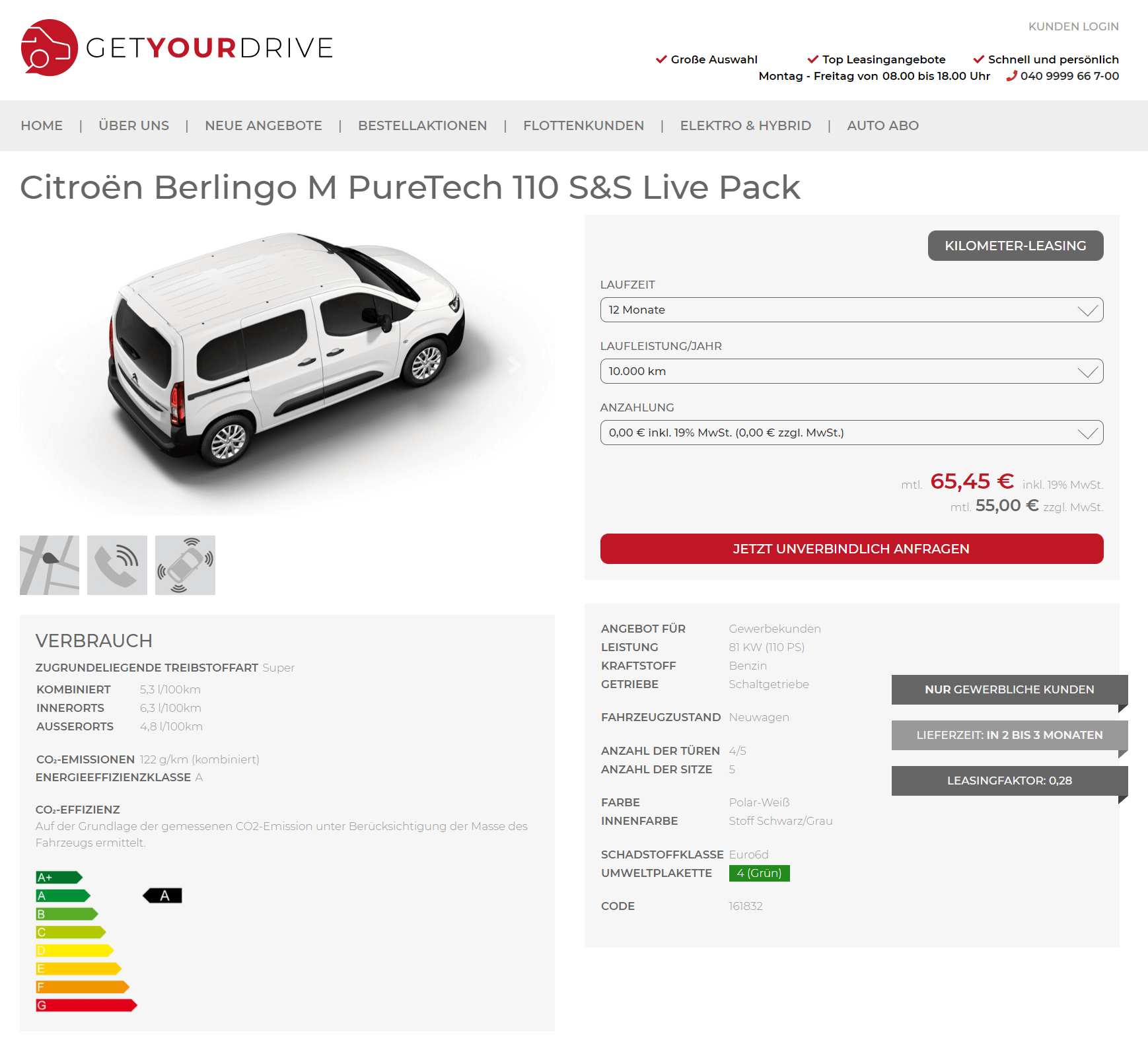The height and width of the screenshot is (1048, 1148).
Task: Click the 55,00 € net price
Action: [x=1007, y=506]
